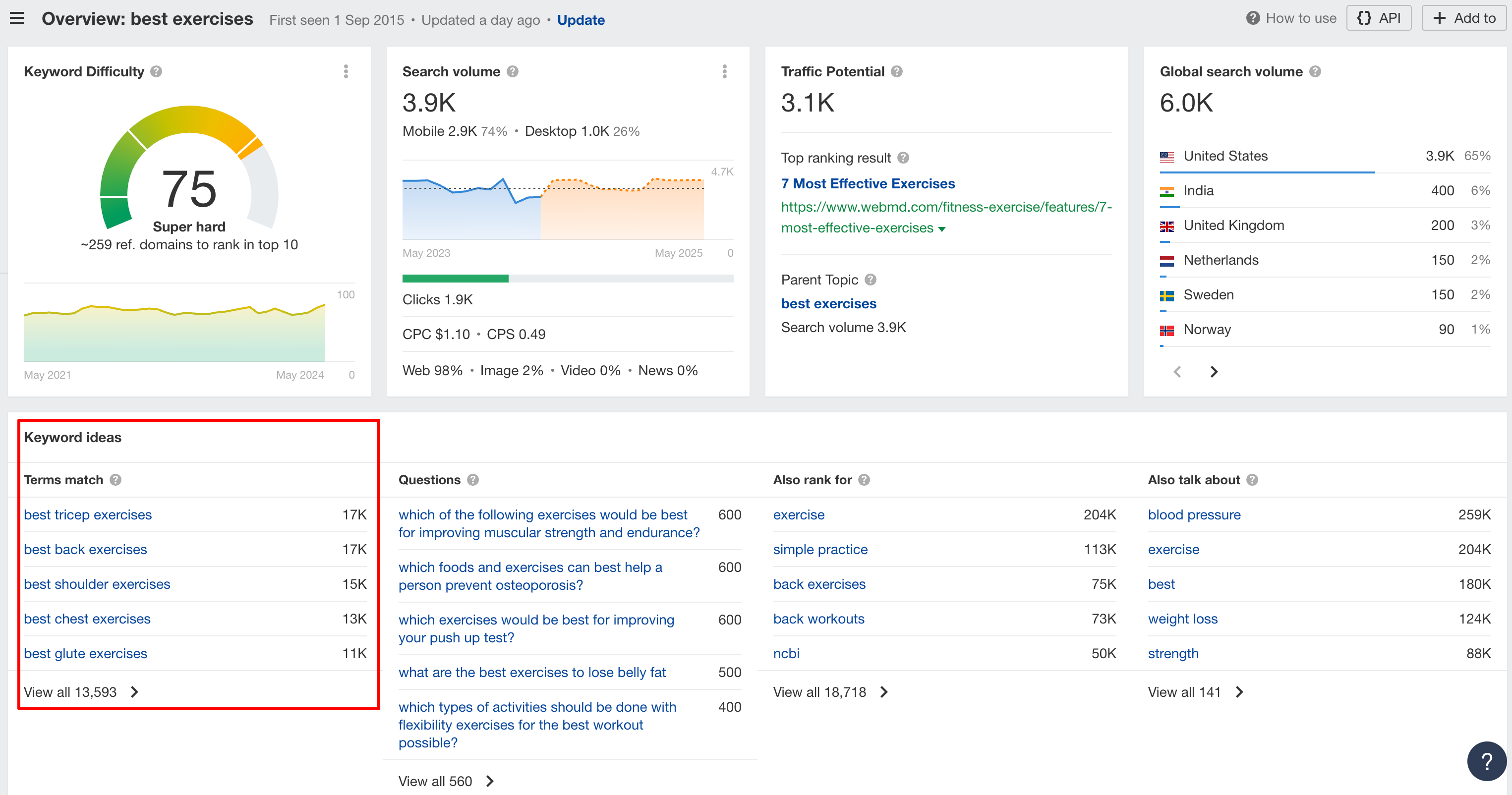Open best back exercises keyword
The width and height of the screenshot is (1512, 795).
85,550
